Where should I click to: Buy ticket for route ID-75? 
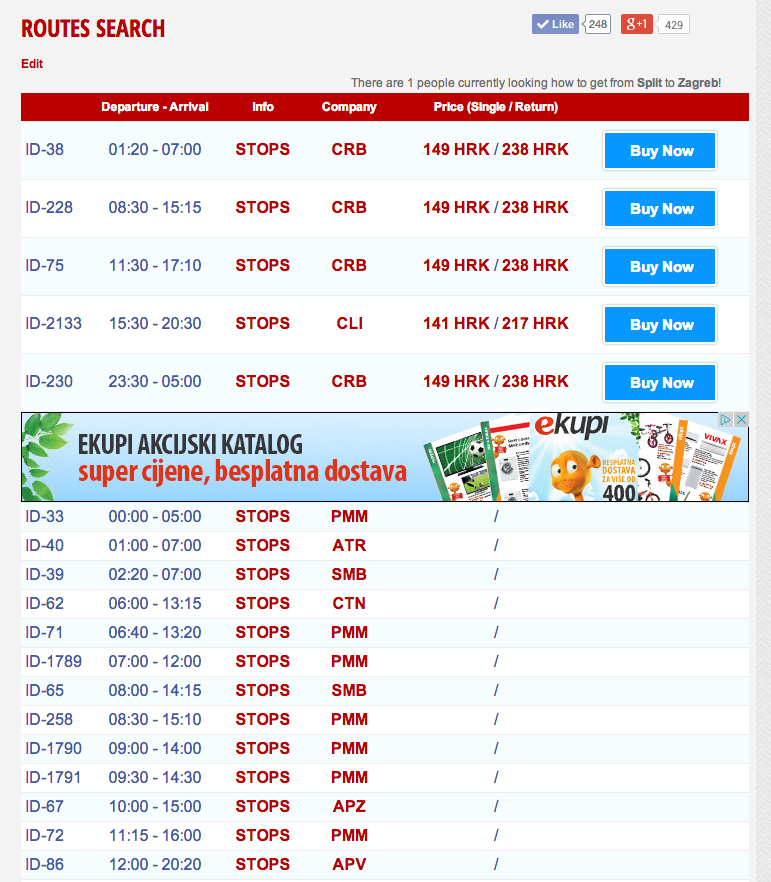[x=660, y=267]
